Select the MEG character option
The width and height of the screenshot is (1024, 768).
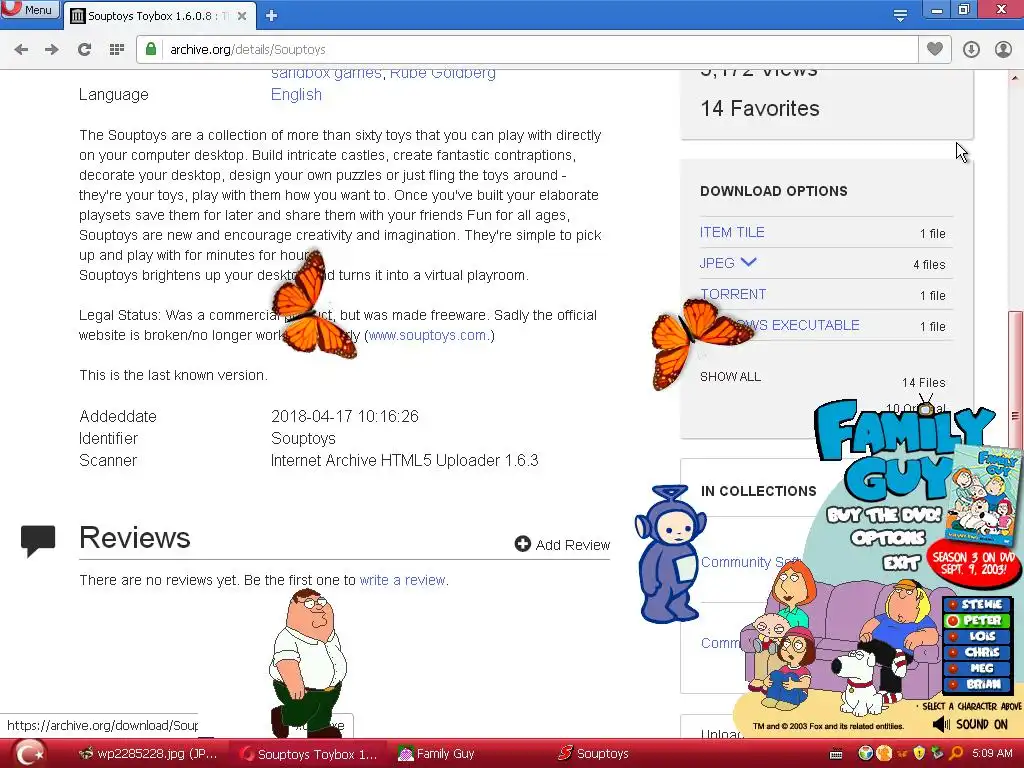pyautogui.click(x=977, y=668)
